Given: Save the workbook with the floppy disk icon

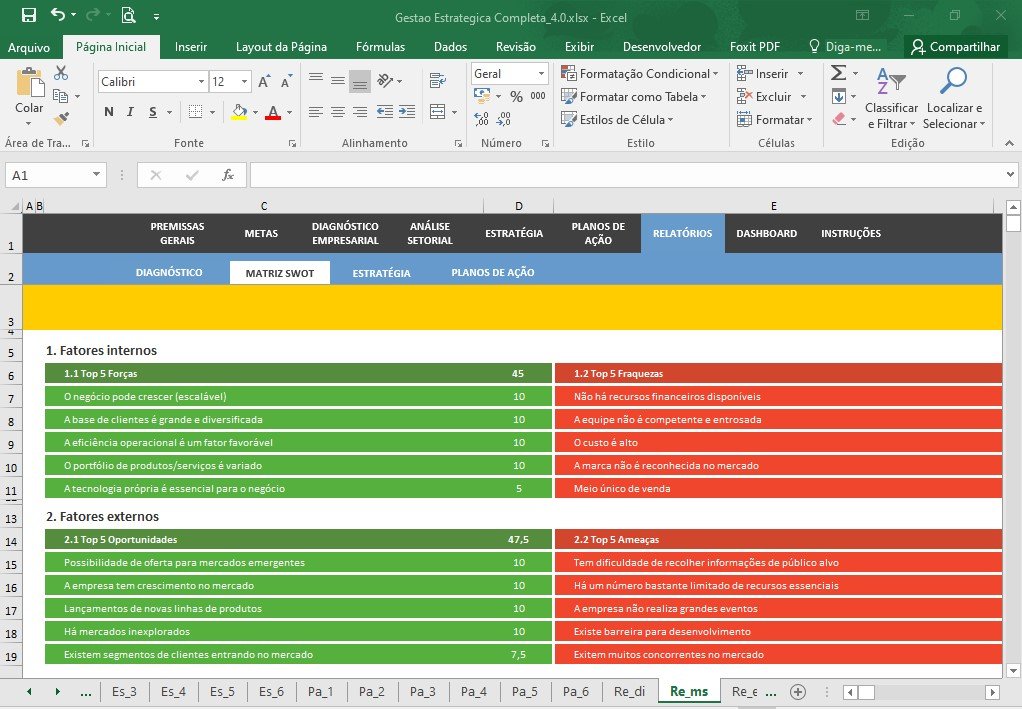Looking at the screenshot, I should pyautogui.click(x=29, y=15).
